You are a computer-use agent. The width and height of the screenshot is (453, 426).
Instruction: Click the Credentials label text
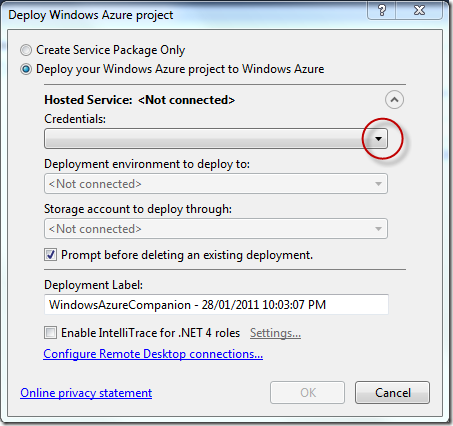coord(75,119)
